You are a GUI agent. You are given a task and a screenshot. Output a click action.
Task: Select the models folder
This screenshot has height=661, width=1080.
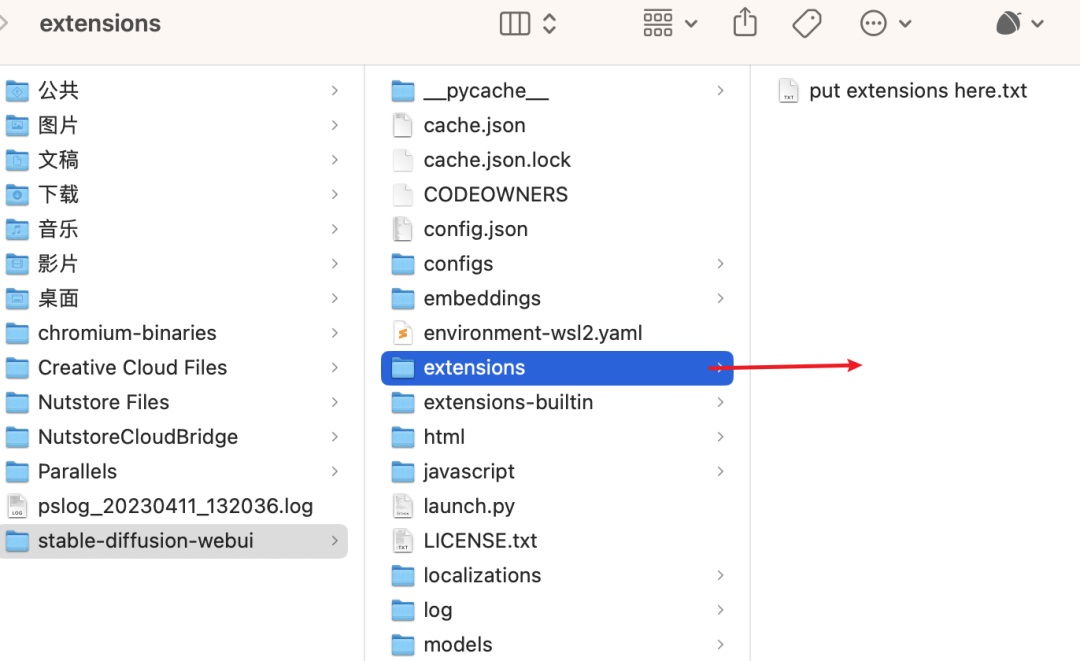pyautogui.click(x=457, y=645)
